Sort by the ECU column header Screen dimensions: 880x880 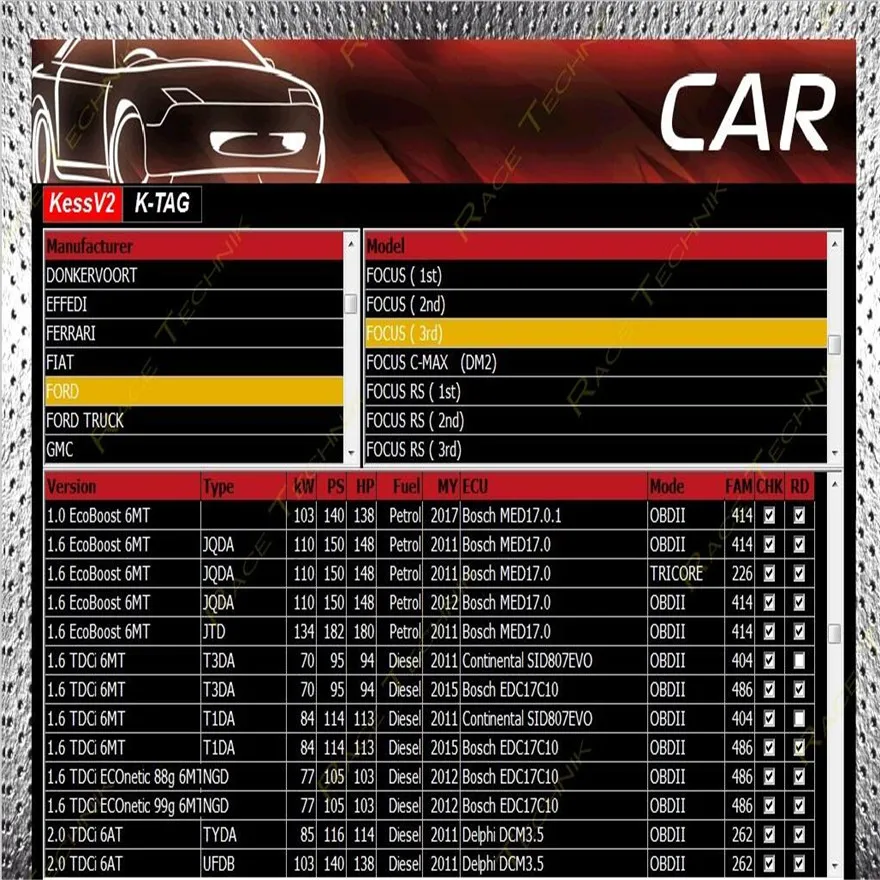tap(554, 486)
